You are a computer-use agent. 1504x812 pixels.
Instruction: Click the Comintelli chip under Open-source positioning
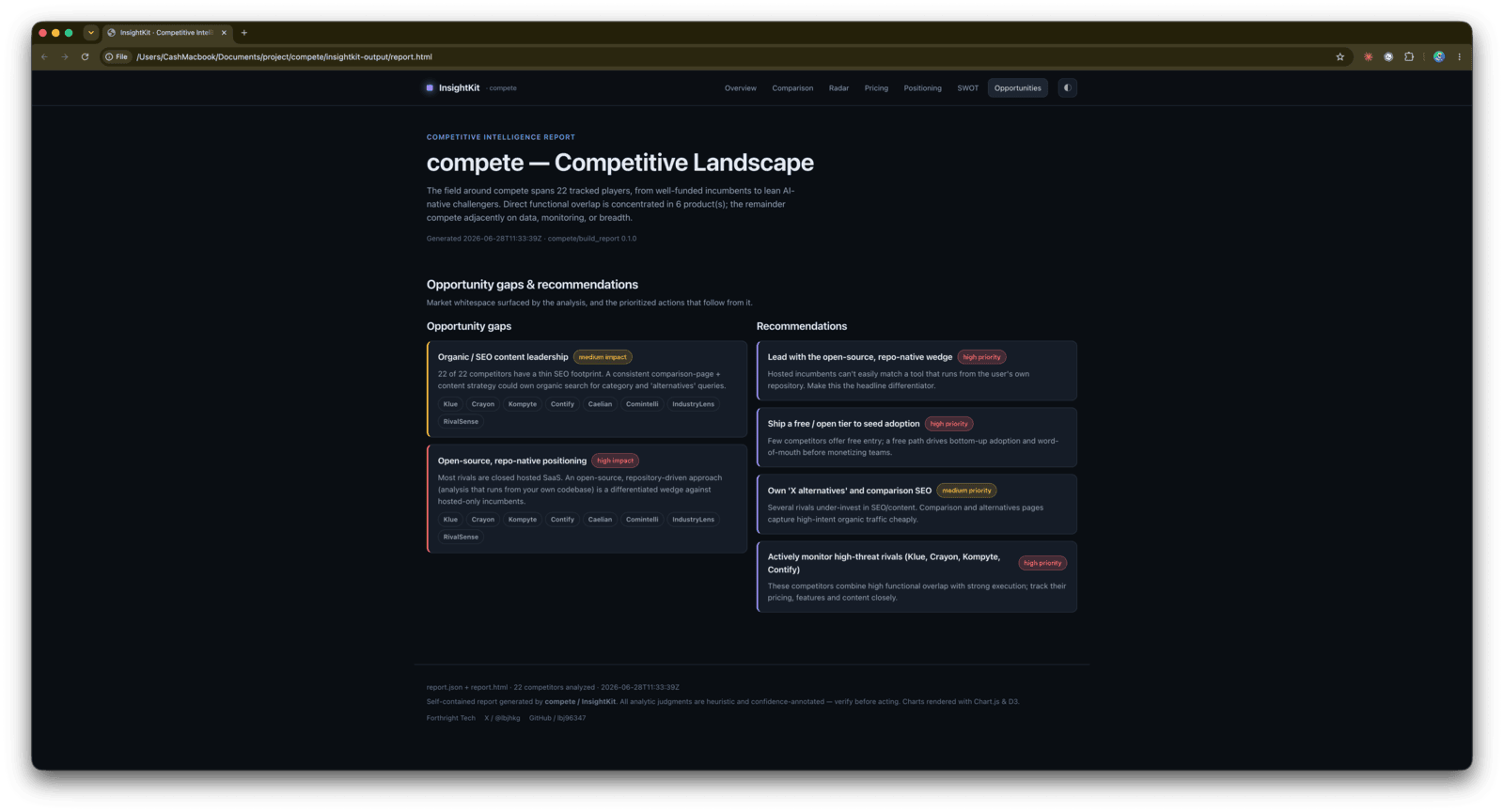point(642,520)
